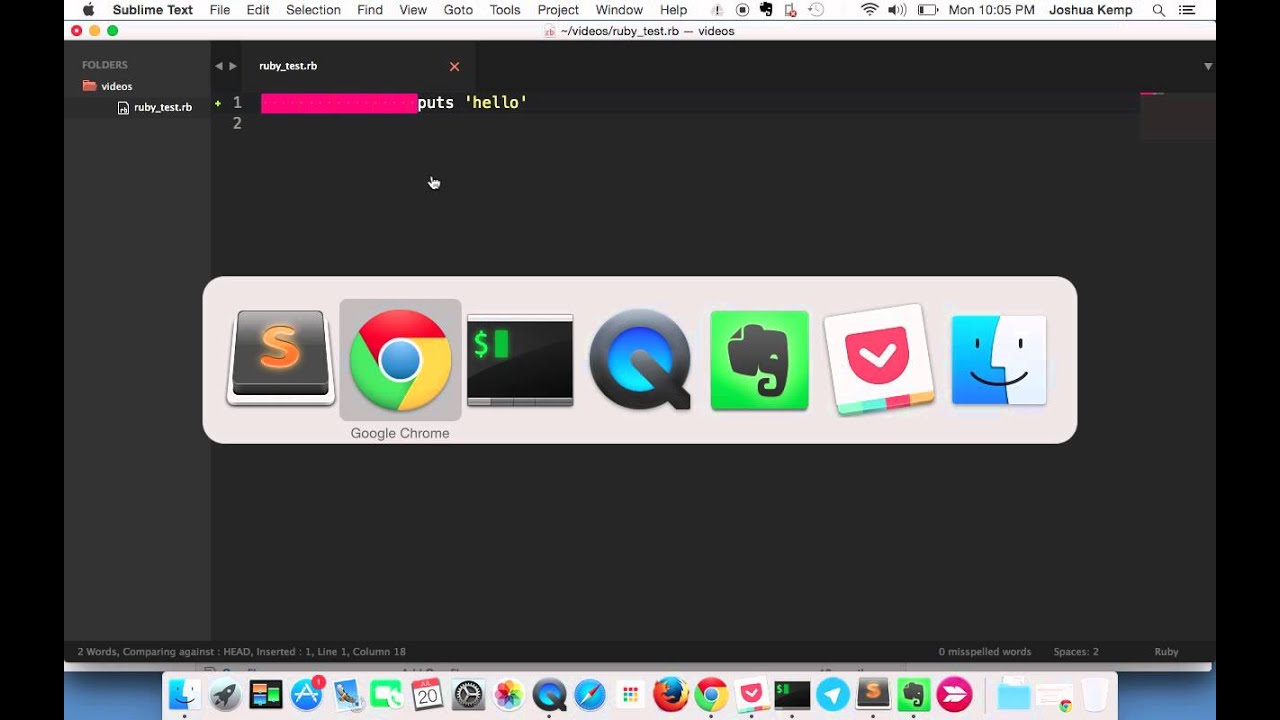Viewport: 1280px width, 720px height.
Task: Click line number 2 in gutter
Action: pos(237,123)
